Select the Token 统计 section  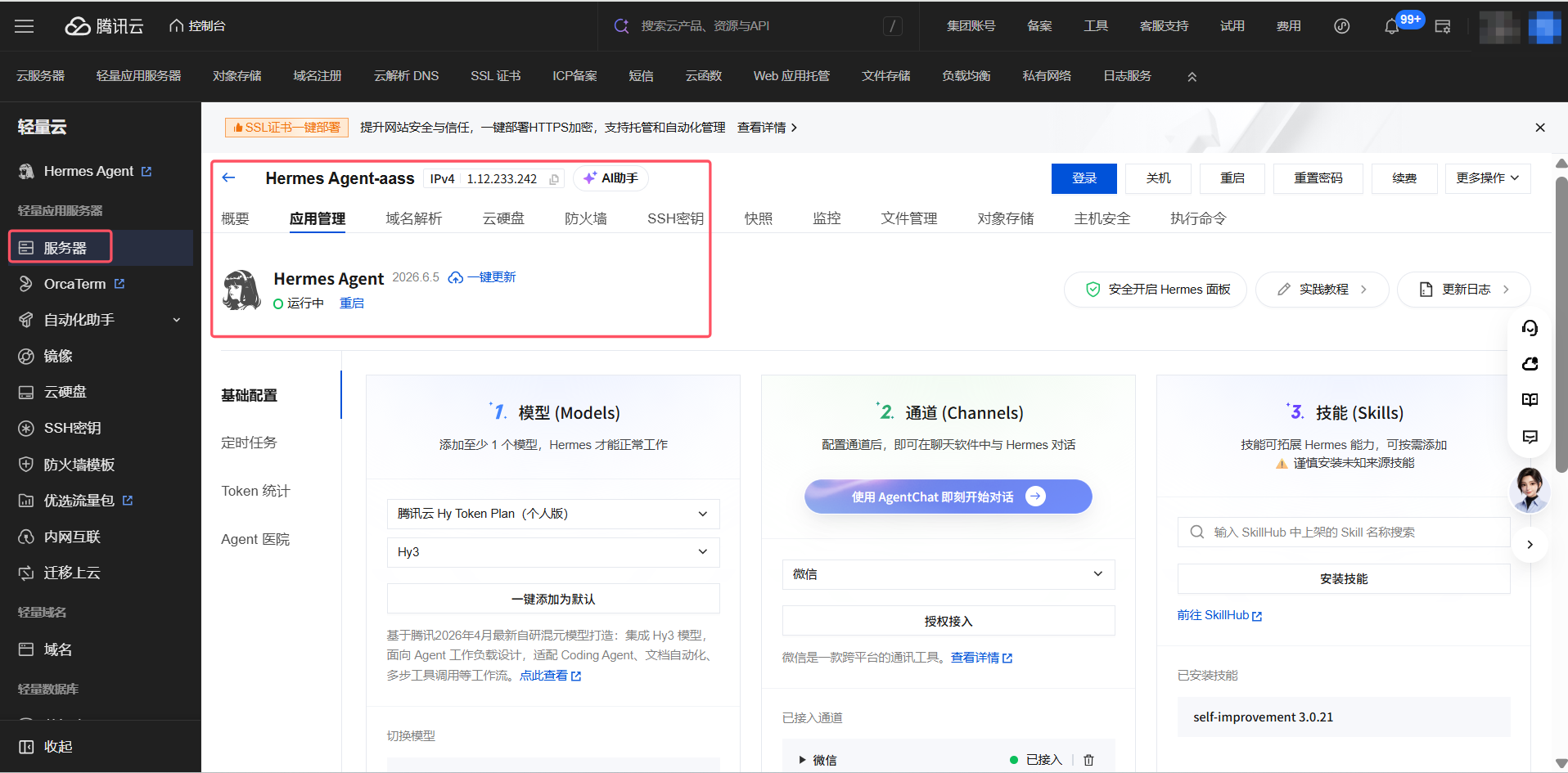click(255, 491)
